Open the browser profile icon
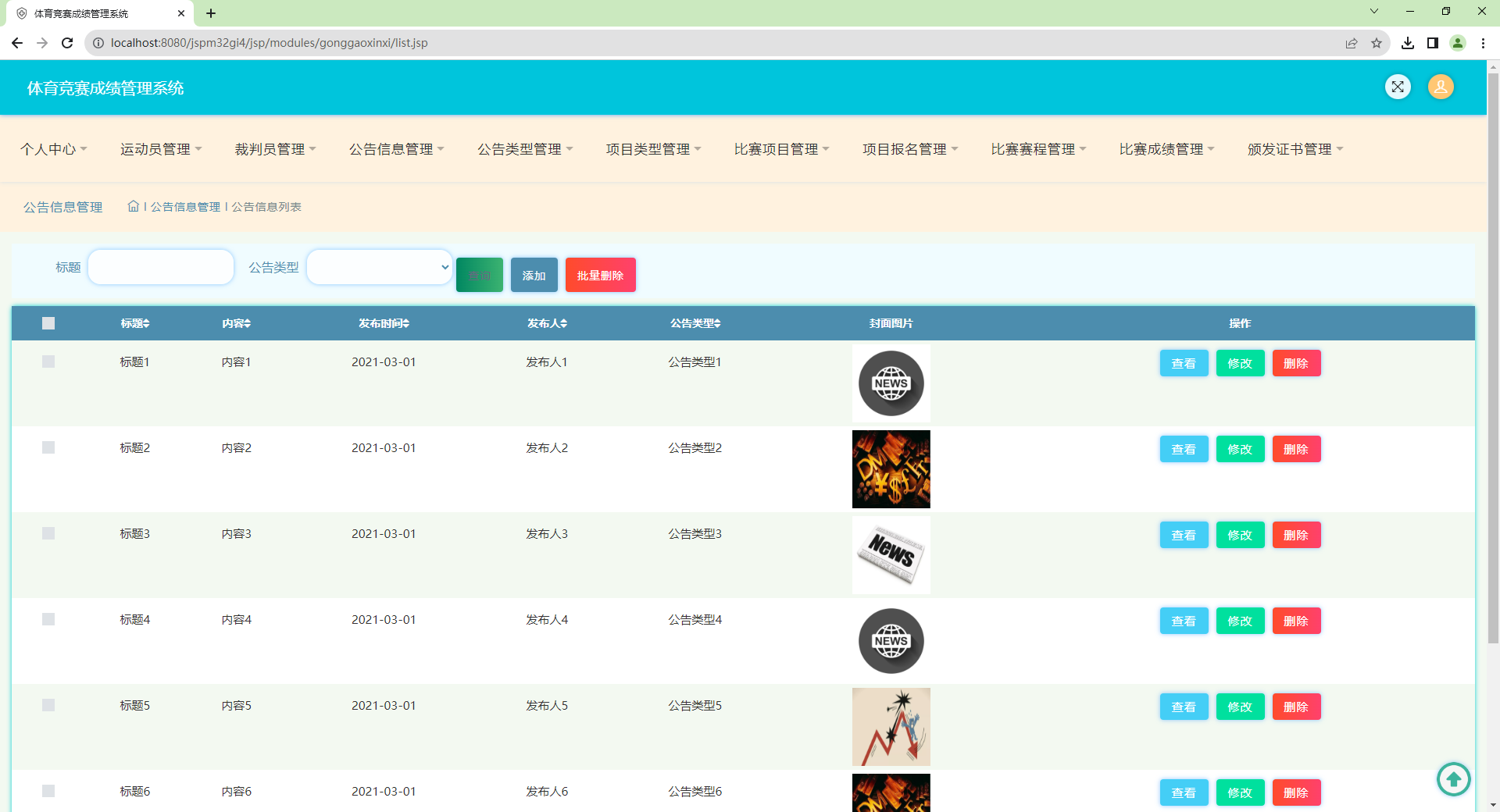This screenshot has height=812, width=1500. [1458, 43]
